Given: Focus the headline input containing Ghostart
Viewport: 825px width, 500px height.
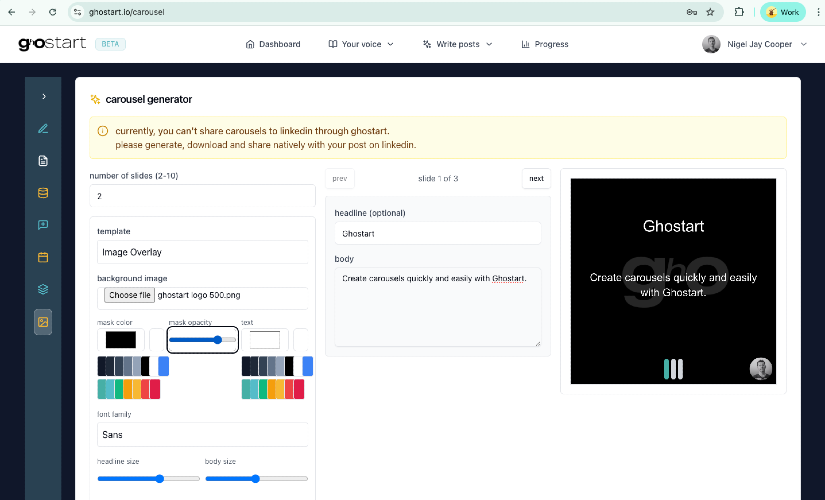Looking at the screenshot, I should 438,233.
